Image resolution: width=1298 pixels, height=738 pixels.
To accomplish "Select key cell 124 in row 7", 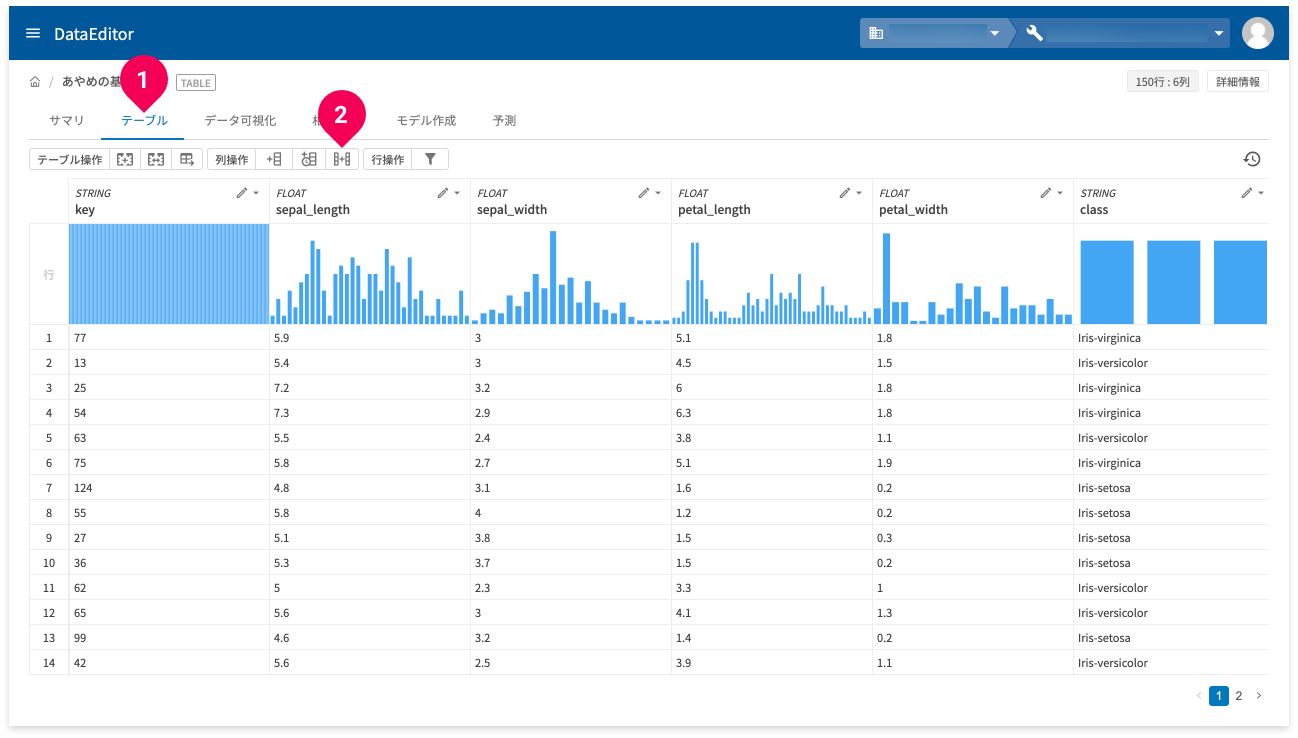I will 169,488.
